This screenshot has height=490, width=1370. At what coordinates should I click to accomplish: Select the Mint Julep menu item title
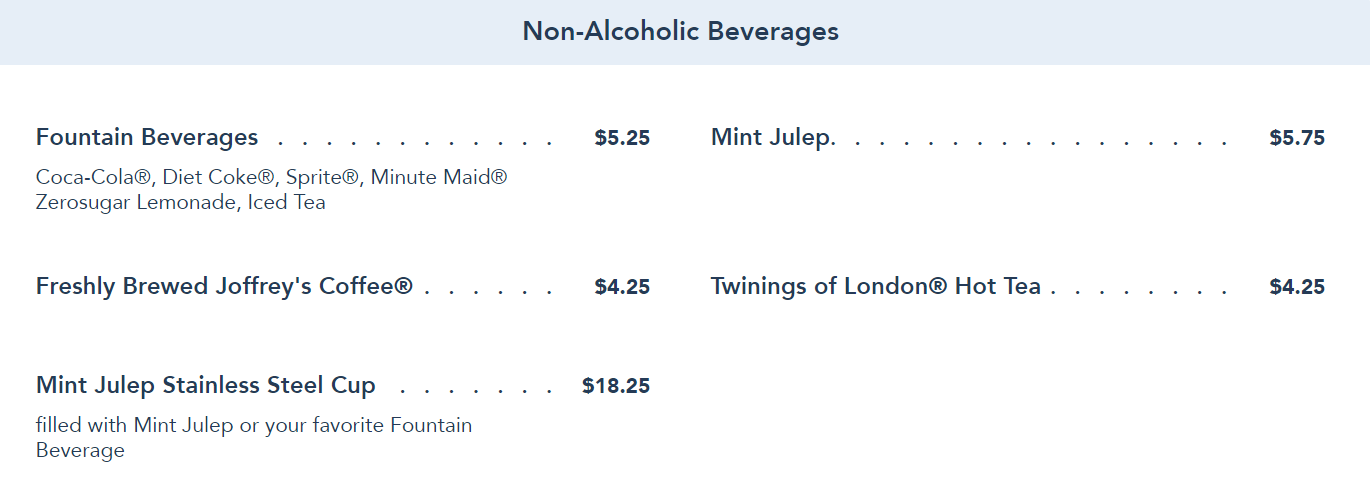[x=770, y=137]
